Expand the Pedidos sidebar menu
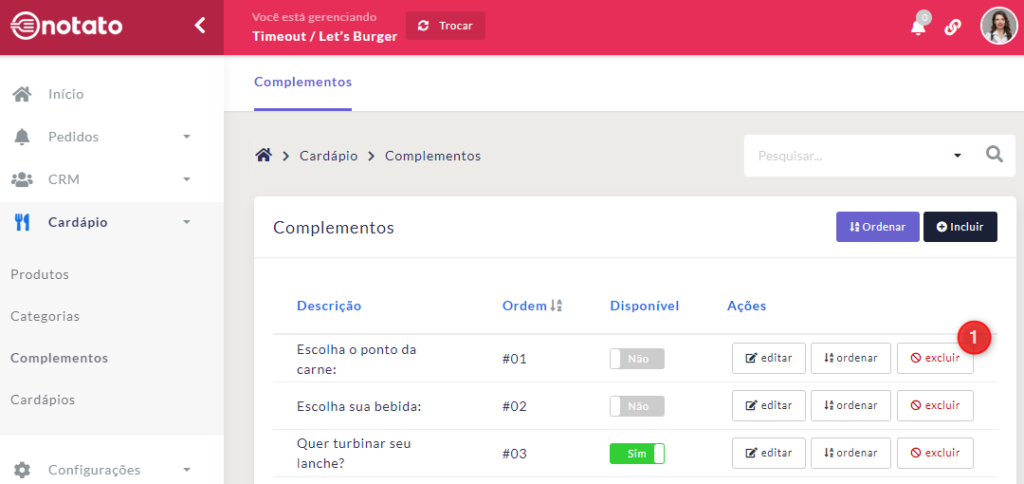This screenshot has width=1024, height=484. (x=186, y=137)
